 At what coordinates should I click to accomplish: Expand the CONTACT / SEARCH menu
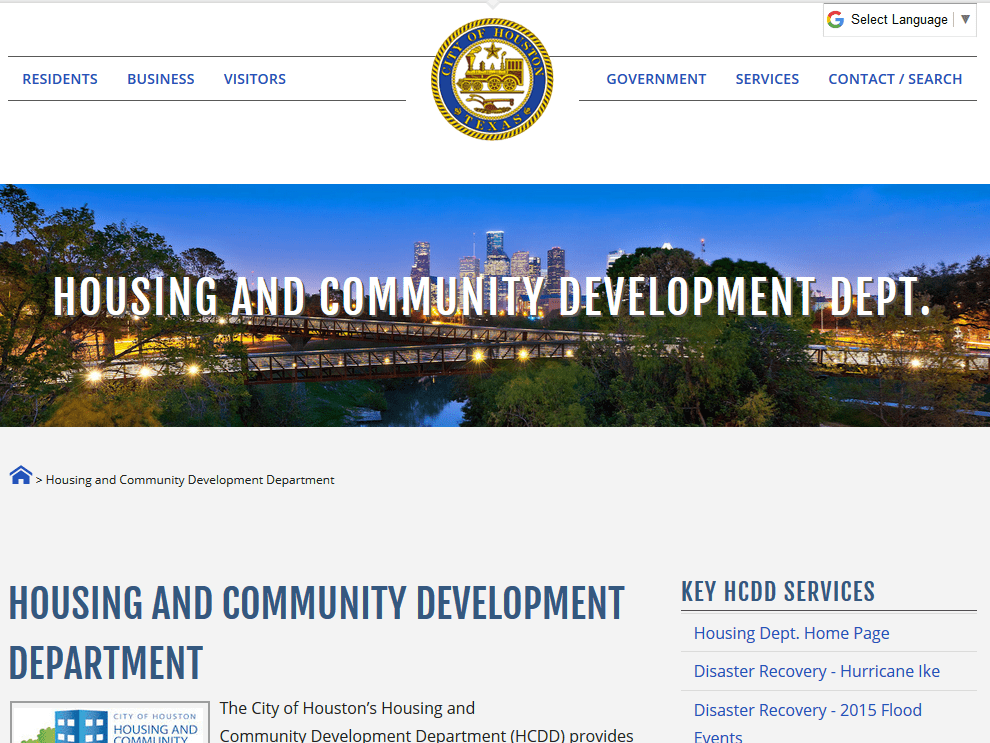click(x=895, y=78)
